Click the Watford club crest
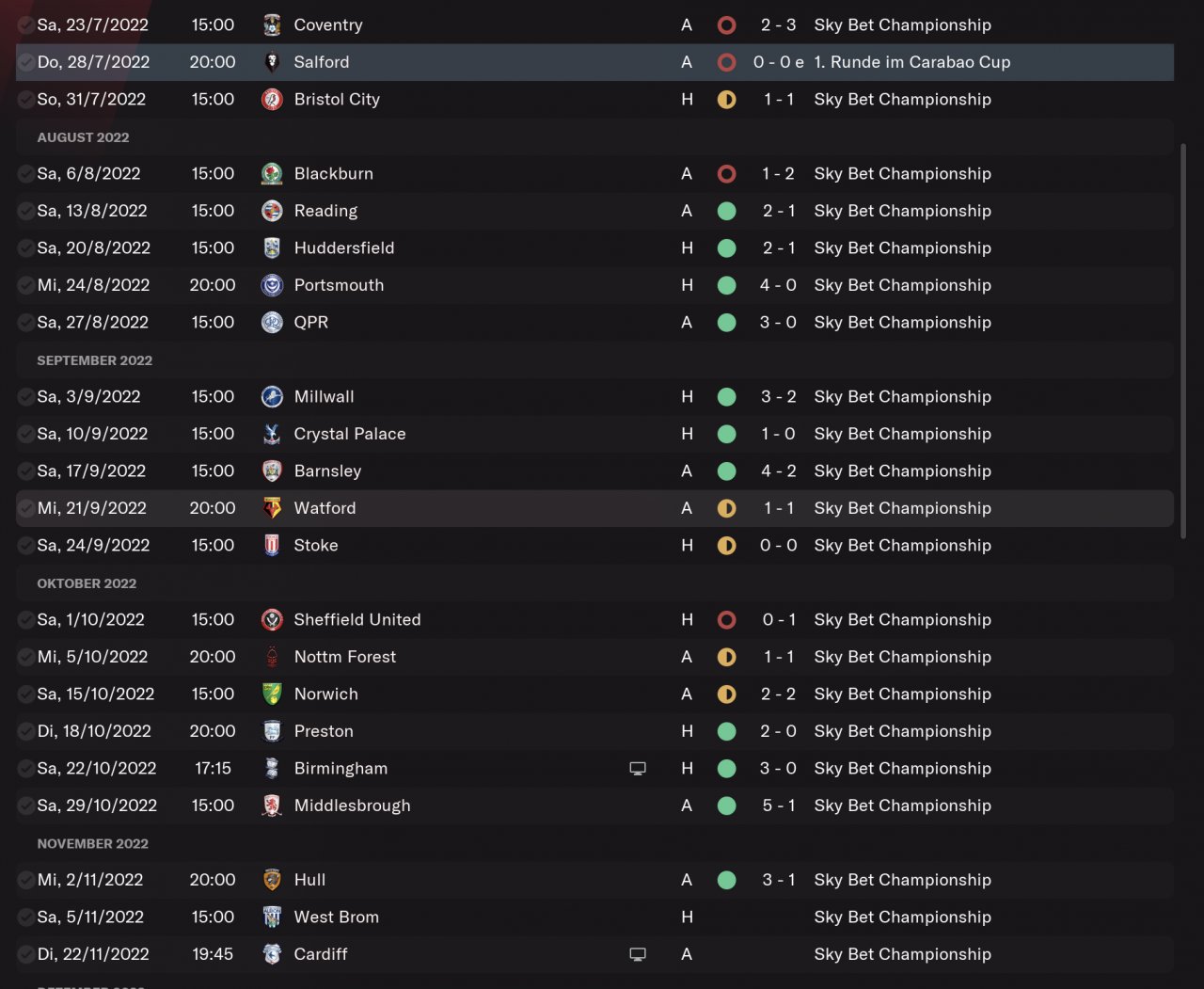This screenshot has height=989, width=1204. pos(272,508)
